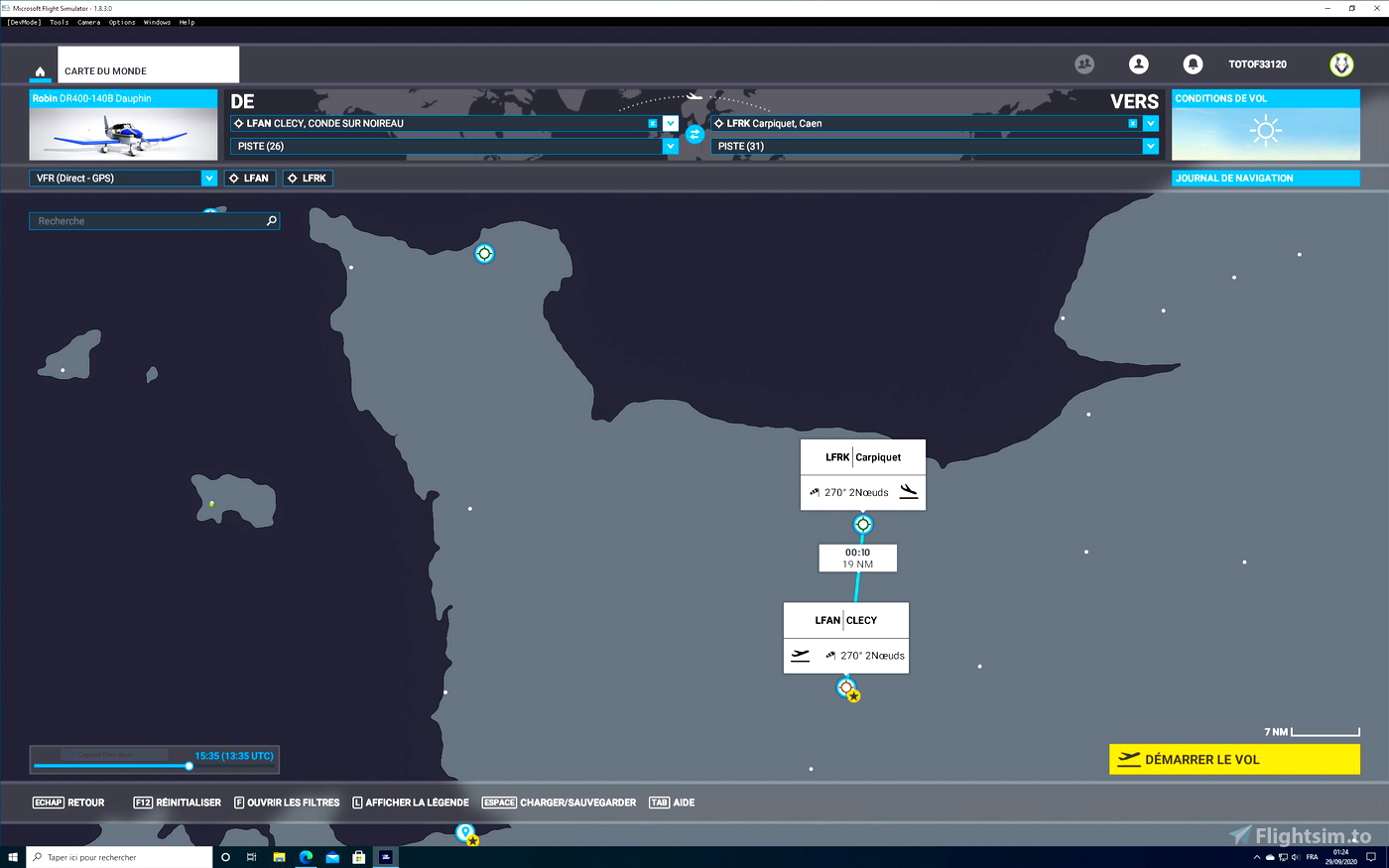The height and width of the screenshot is (868, 1389).
Task: Click the LFRK waypoint chip
Action: [308, 179]
